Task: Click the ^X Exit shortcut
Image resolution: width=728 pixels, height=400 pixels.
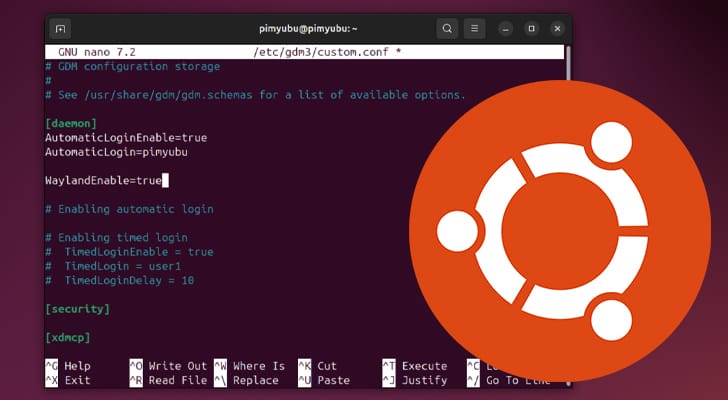Action: point(68,381)
